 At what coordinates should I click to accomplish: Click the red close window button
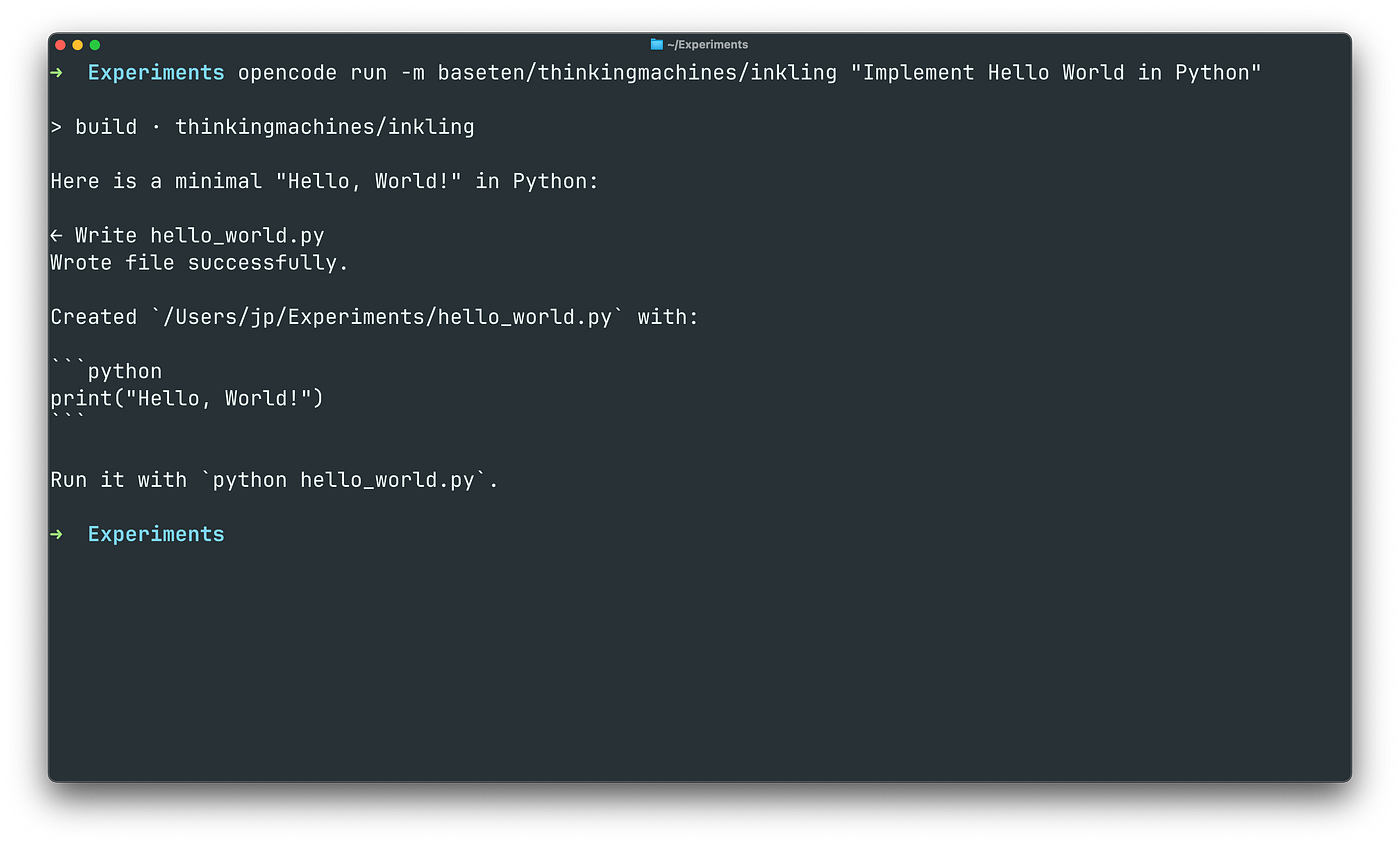[60, 45]
